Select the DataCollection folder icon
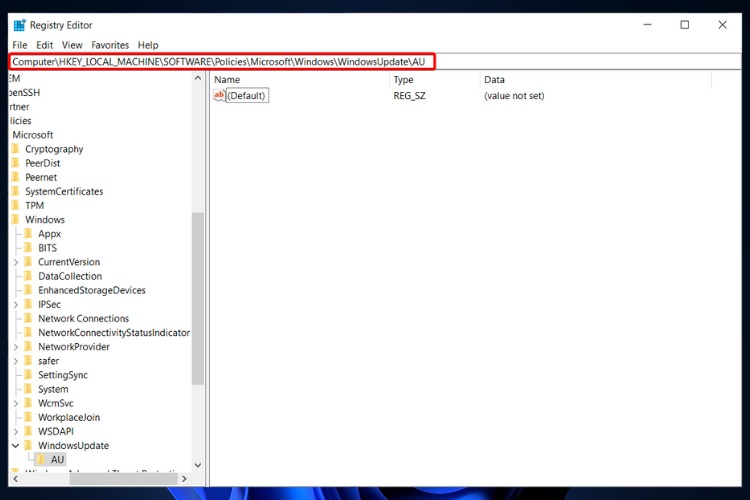The width and height of the screenshot is (750, 500). tap(28, 276)
